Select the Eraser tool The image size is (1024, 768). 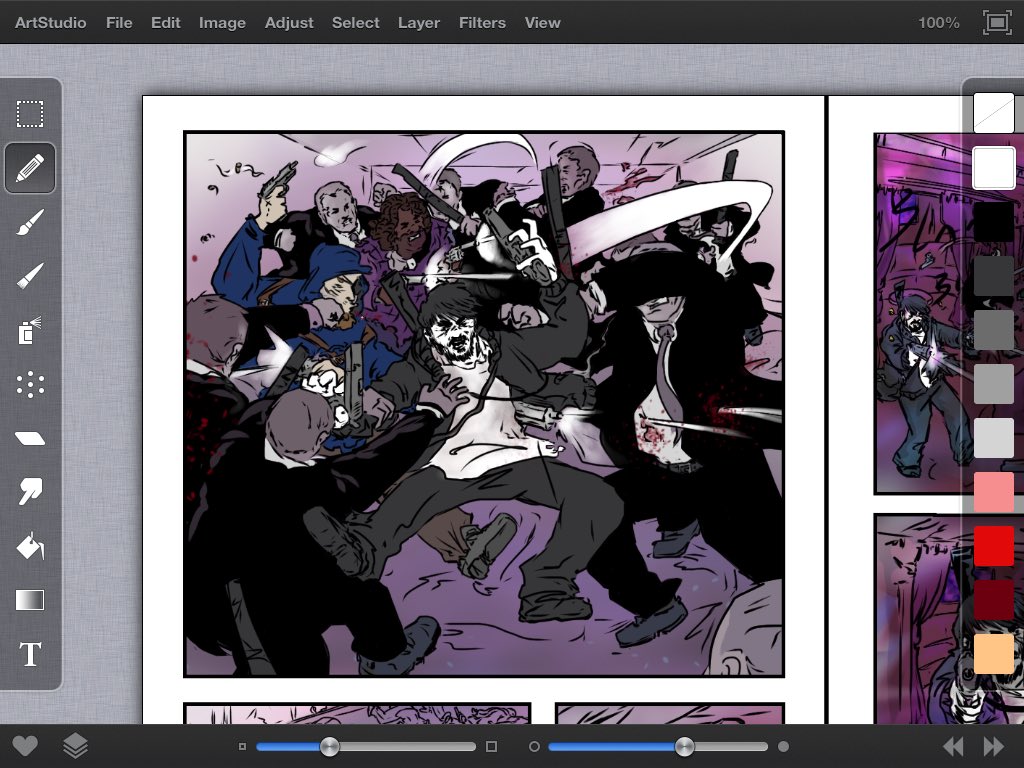tap(30, 438)
